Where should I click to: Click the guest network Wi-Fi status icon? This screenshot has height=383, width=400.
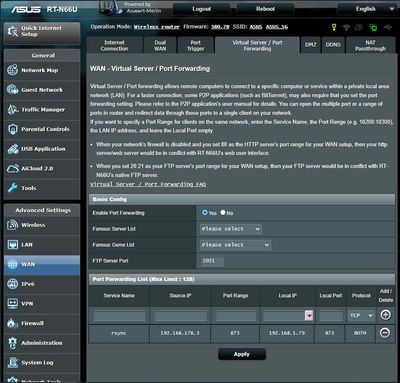tap(347, 27)
